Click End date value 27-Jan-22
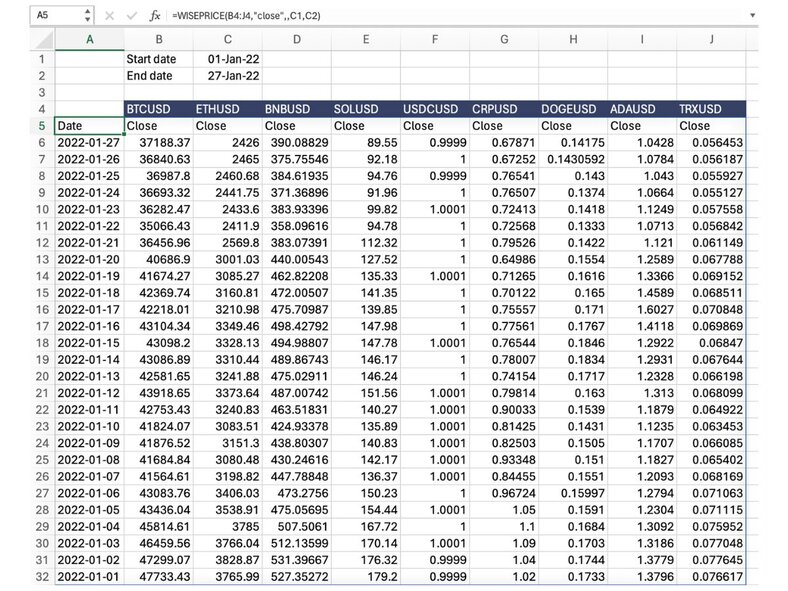The width and height of the screenshot is (788, 591). 227,76
